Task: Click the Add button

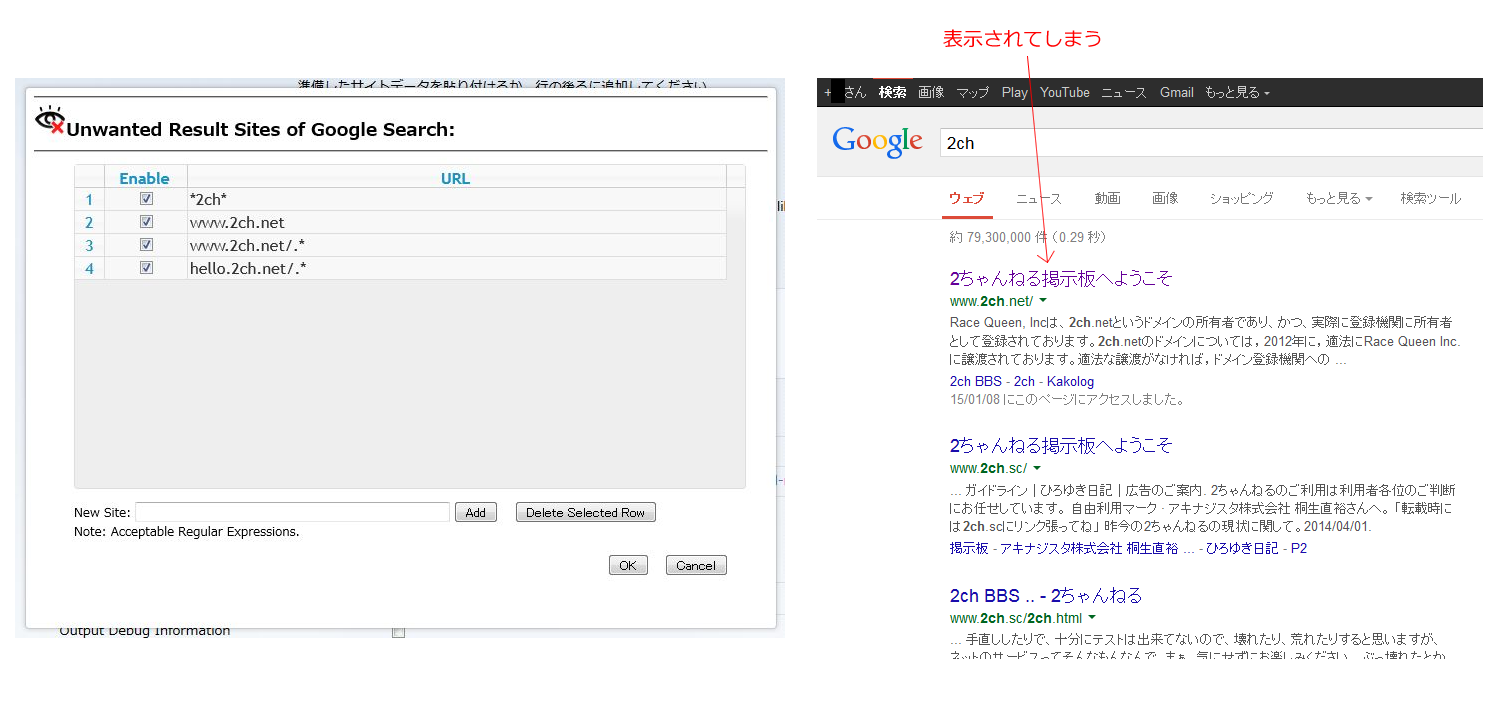Action: [475, 512]
